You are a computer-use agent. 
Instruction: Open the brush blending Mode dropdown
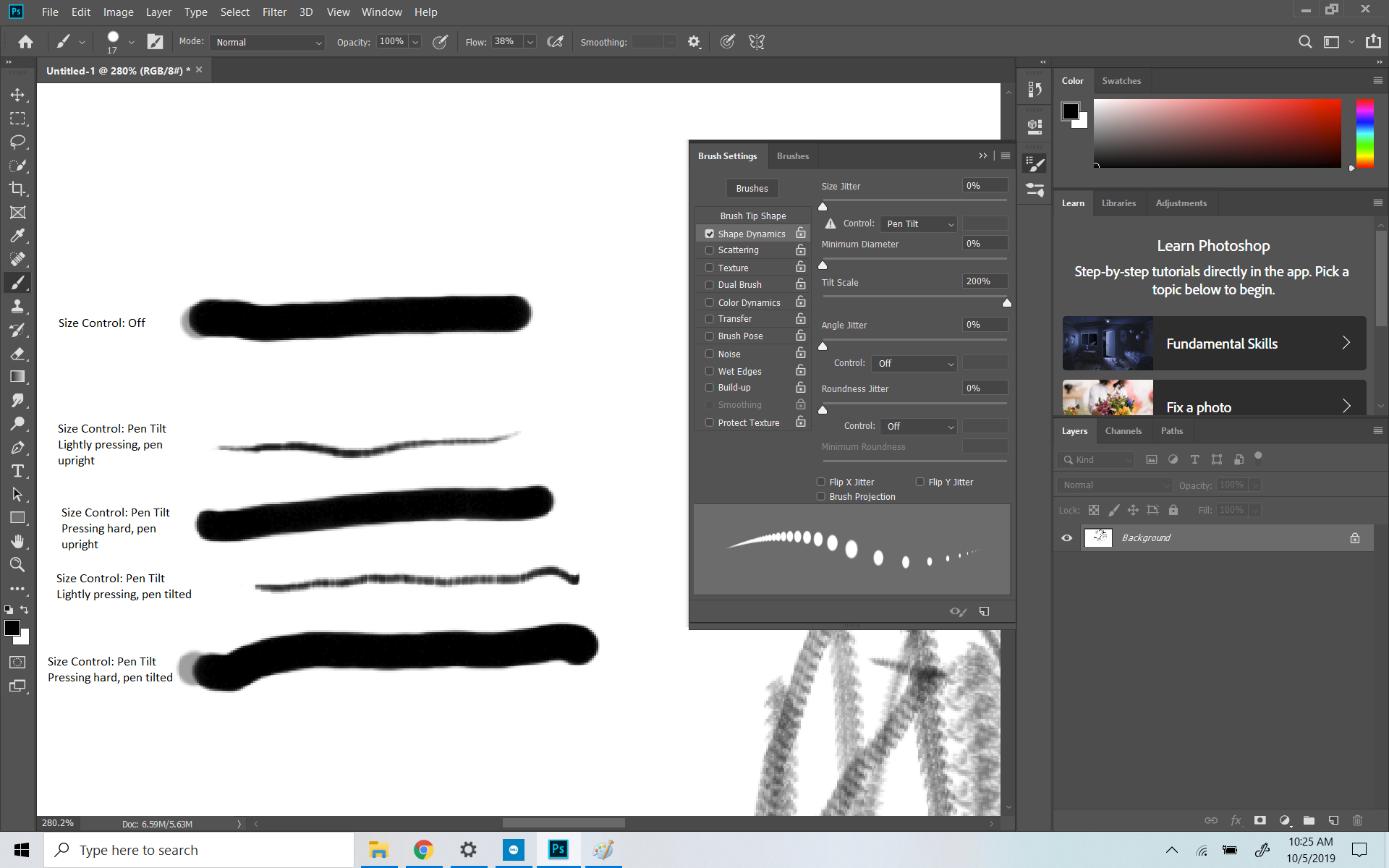pos(267,42)
